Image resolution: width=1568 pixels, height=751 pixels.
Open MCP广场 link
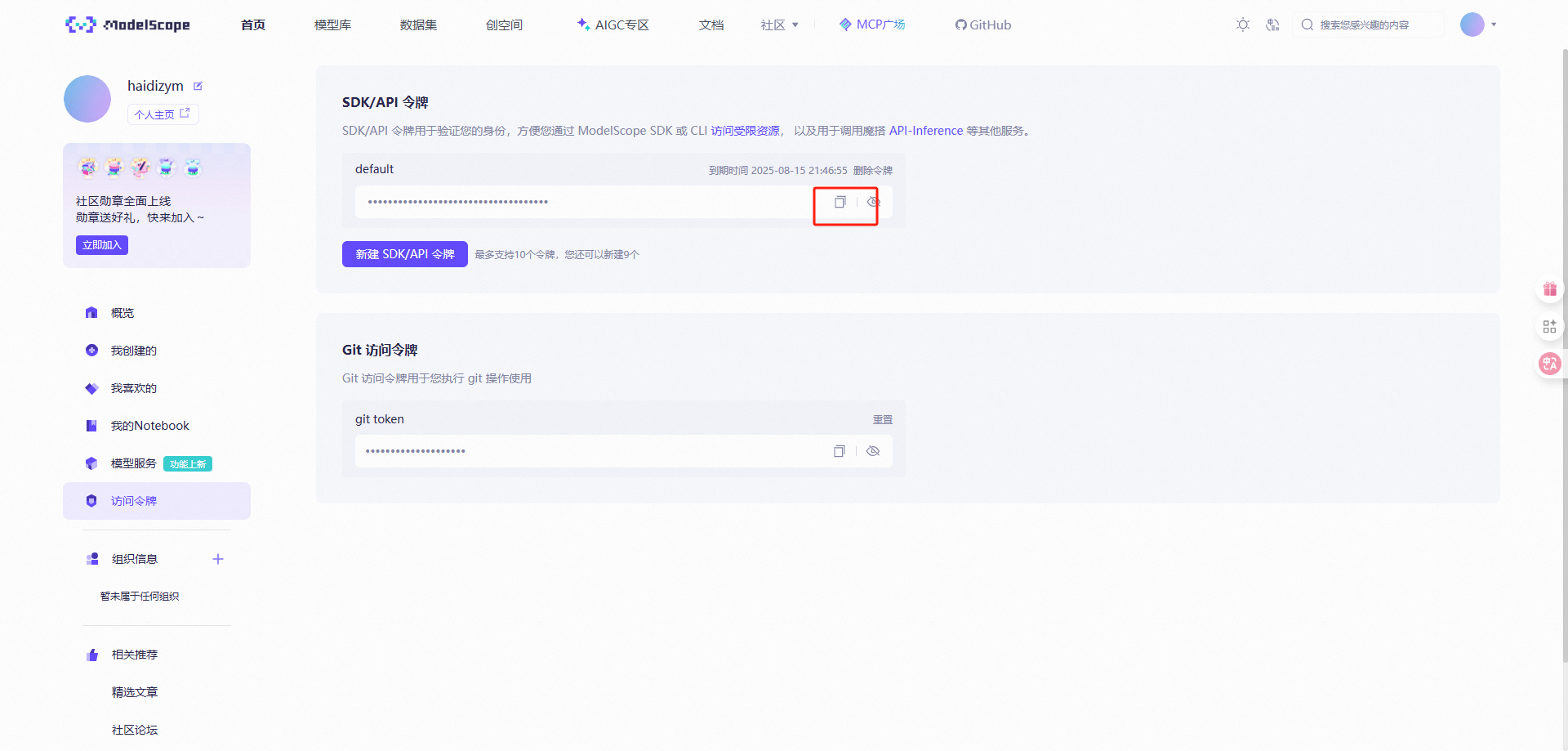coord(872,25)
